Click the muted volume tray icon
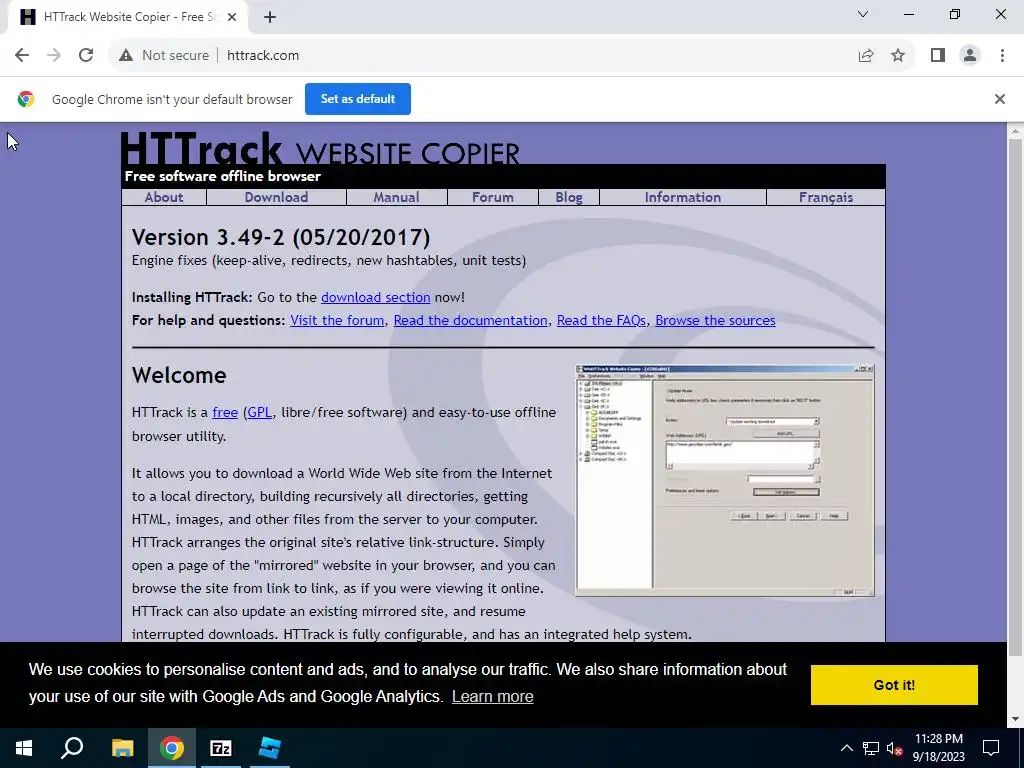This screenshot has width=1024, height=768. pos(894,748)
